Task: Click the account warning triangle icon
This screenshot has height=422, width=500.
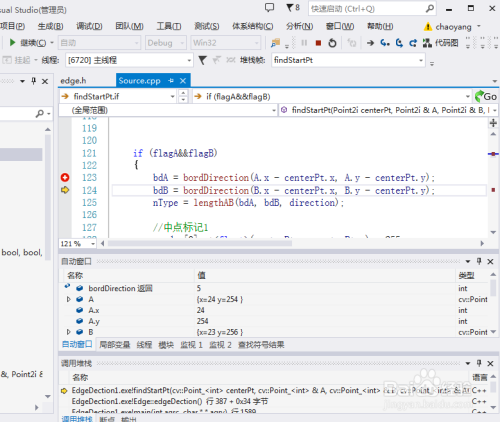Action: (x=428, y=27)
